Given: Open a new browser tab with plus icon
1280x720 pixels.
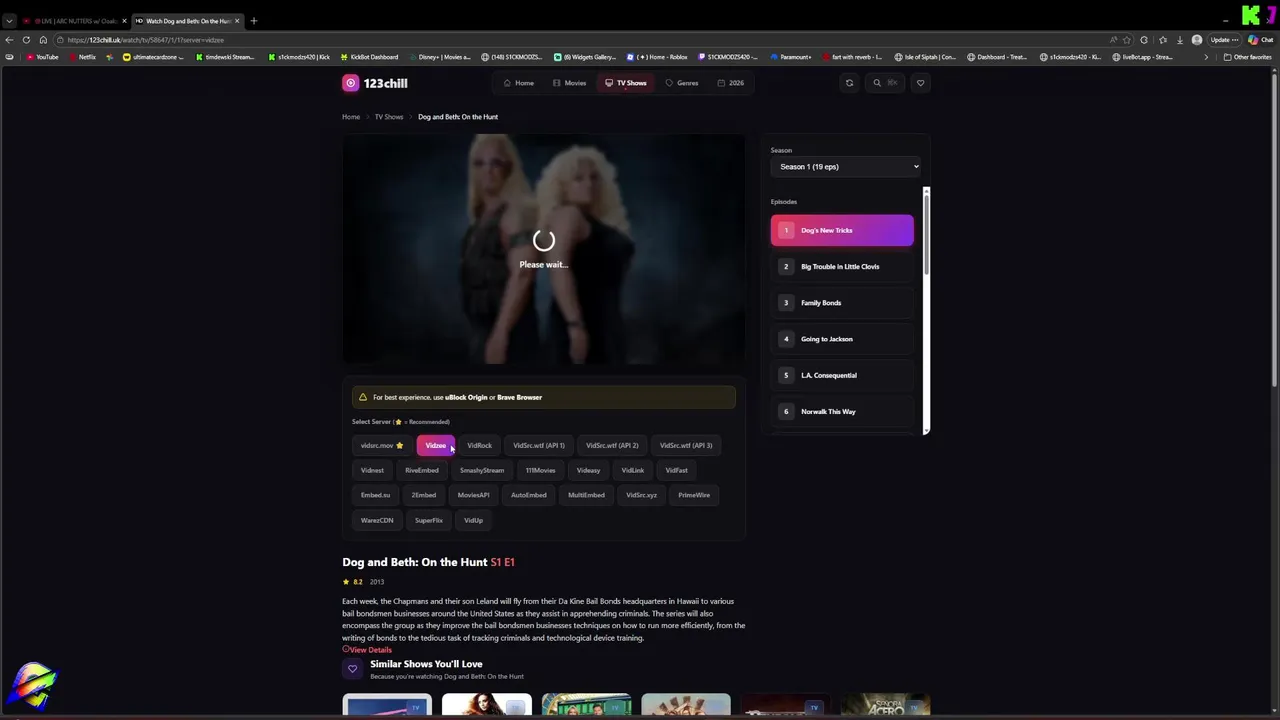Looking at the screenshot, I should pos(254,21).
